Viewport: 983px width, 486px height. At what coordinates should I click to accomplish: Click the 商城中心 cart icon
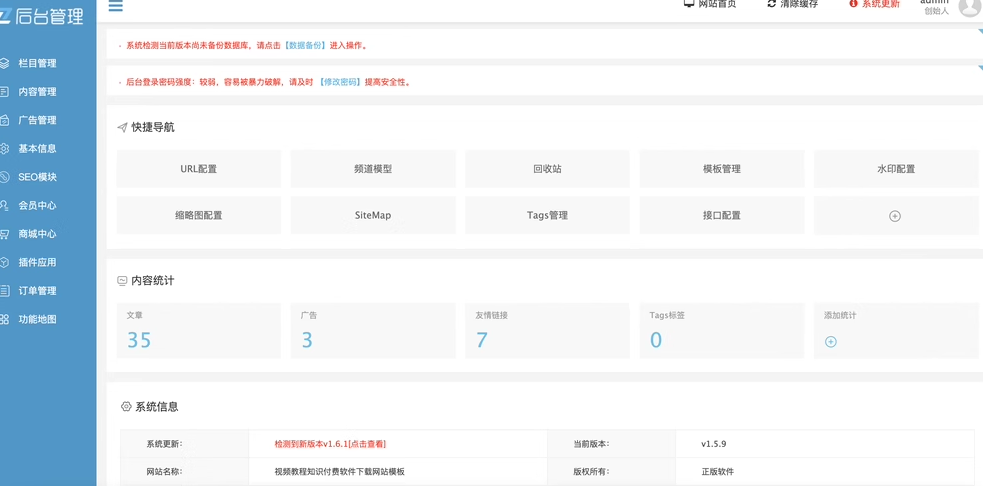(x=4, y=234)
